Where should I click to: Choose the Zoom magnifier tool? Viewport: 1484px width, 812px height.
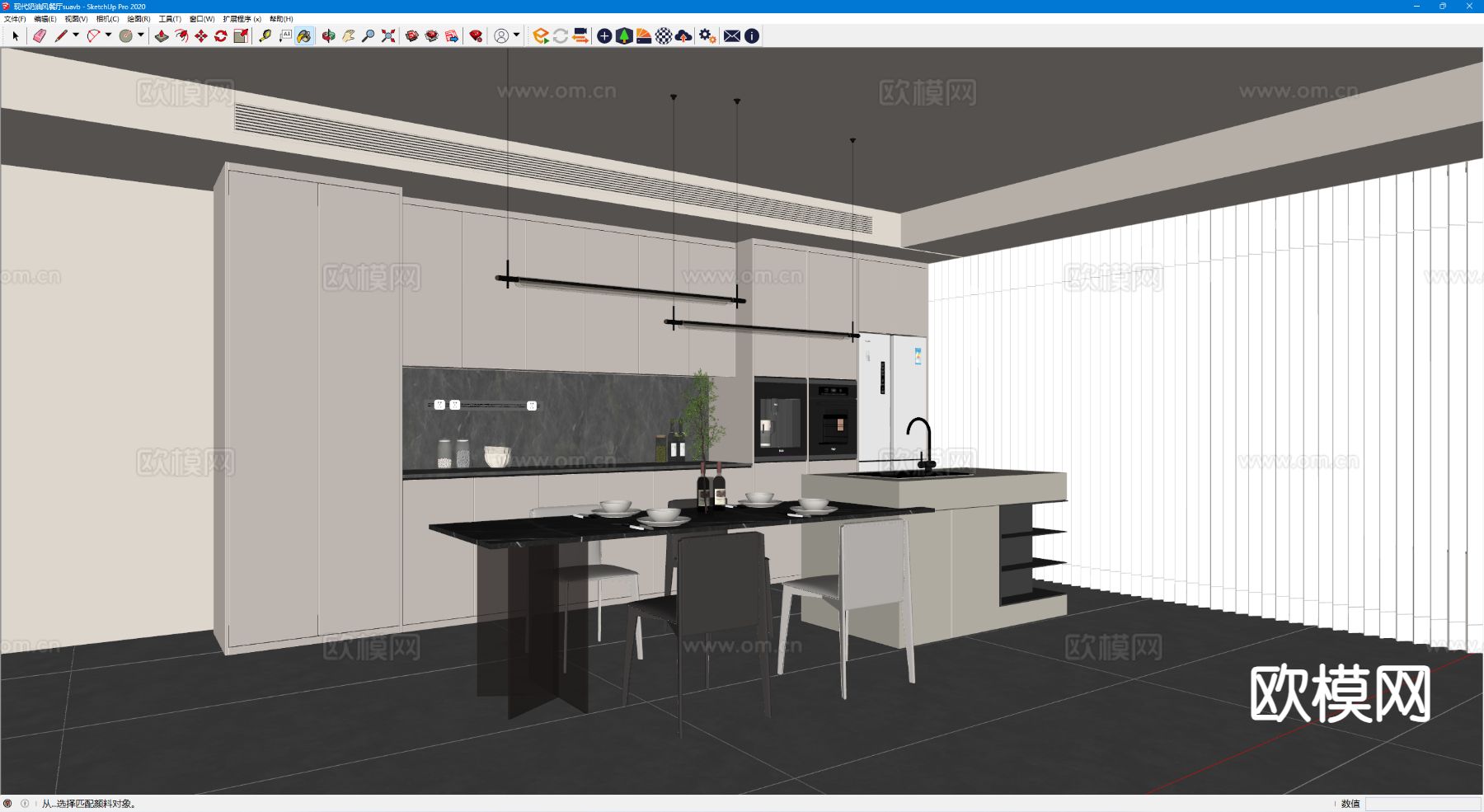[369, 36]
